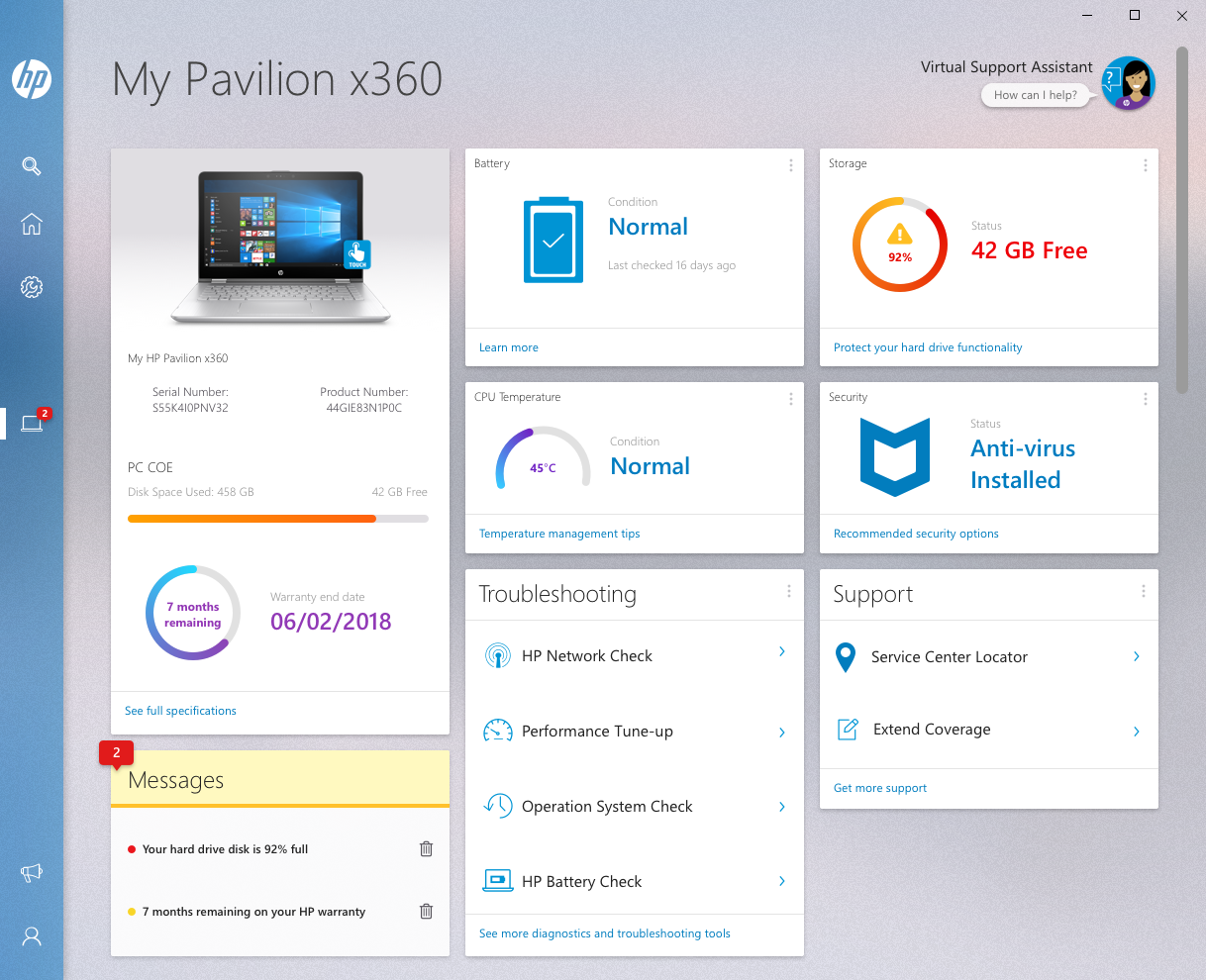Delete the warranty remaining message
The height and width of the screenshot is (980, 1206).
click(426, 911)
